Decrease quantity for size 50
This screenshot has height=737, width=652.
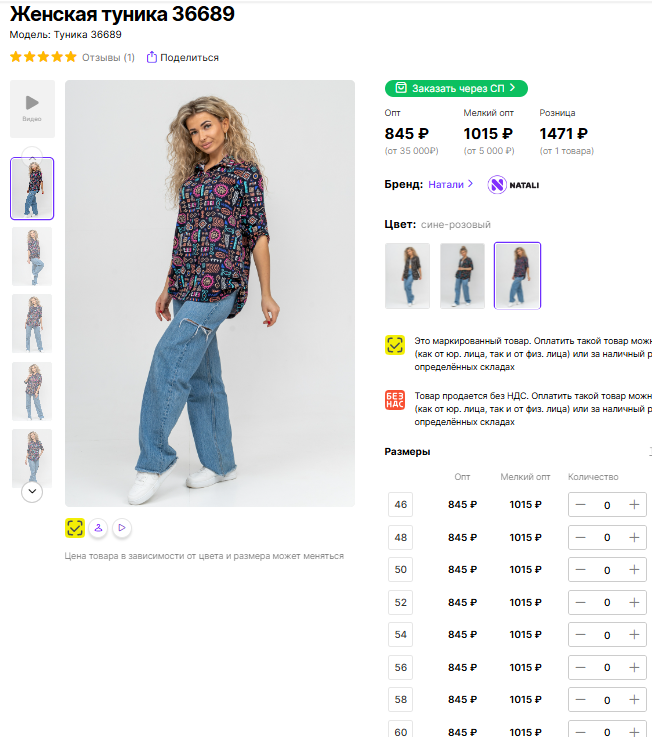click(581, 570)
